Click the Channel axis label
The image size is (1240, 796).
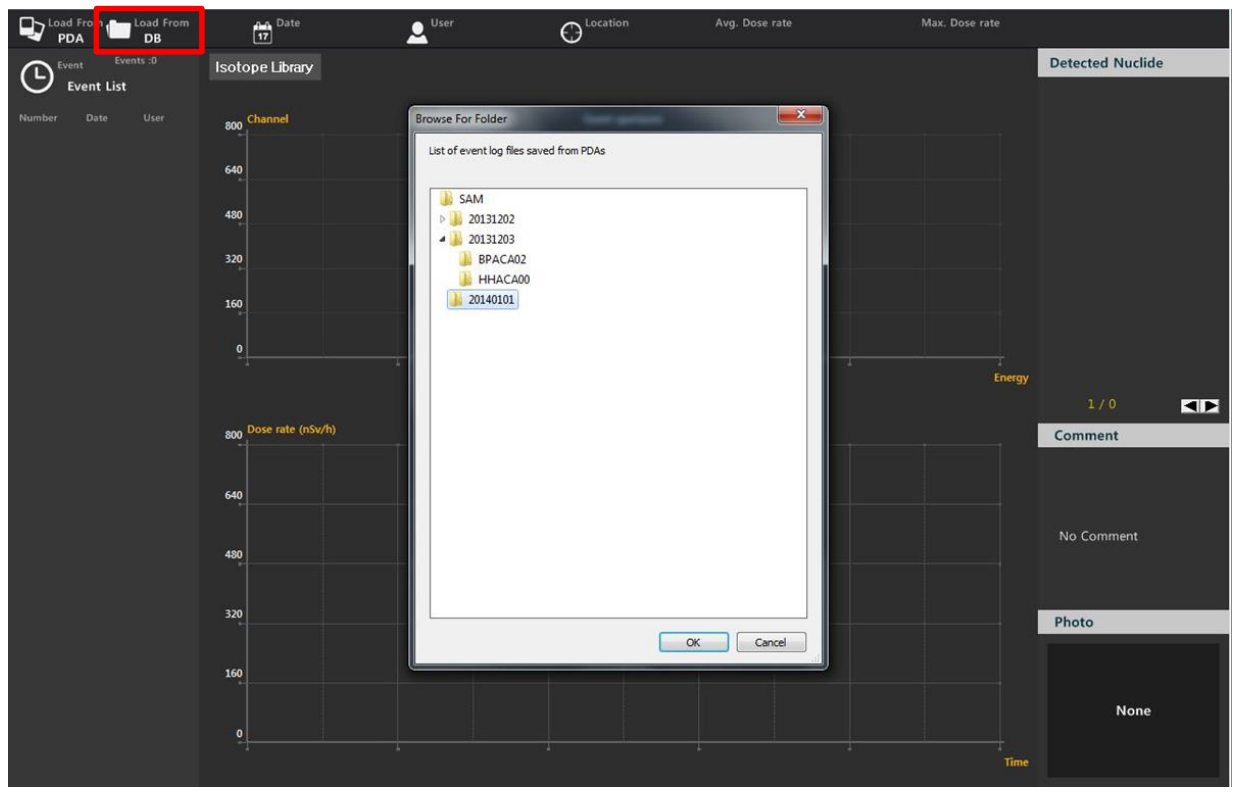(x=267, y=119)
